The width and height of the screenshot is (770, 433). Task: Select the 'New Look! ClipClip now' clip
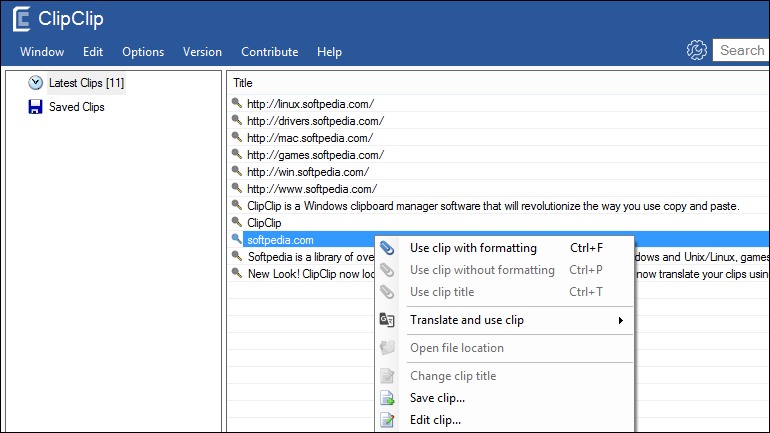[310, 273]
